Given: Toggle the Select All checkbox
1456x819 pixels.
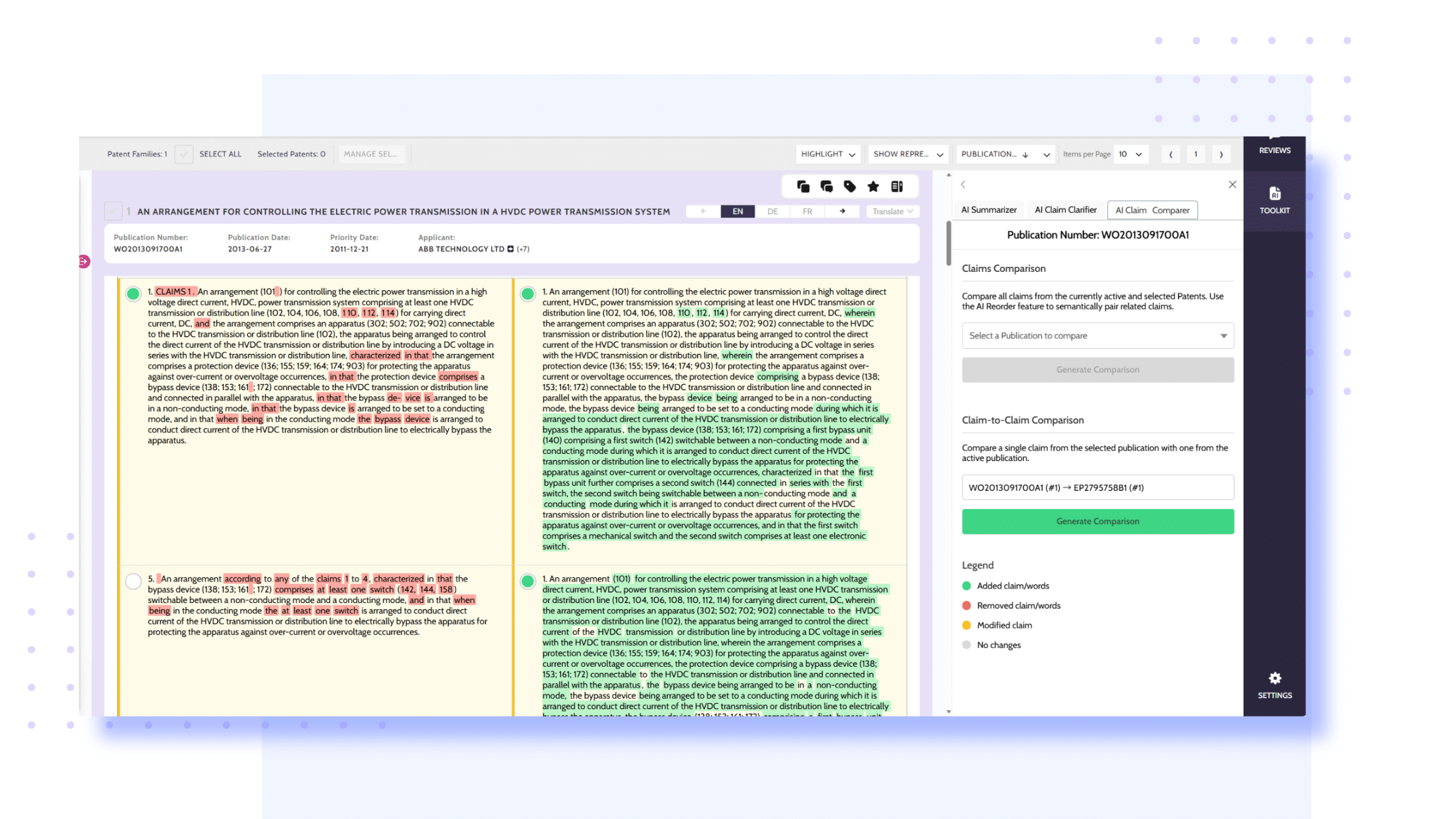Looking at the screenshot, I should [184, 154].
